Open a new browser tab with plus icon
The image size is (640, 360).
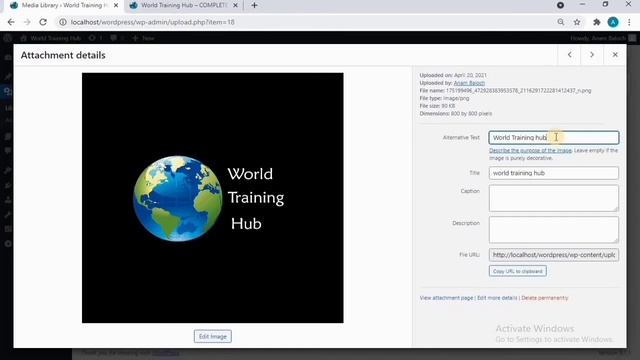pyautogui.click(x=254, y=5)
